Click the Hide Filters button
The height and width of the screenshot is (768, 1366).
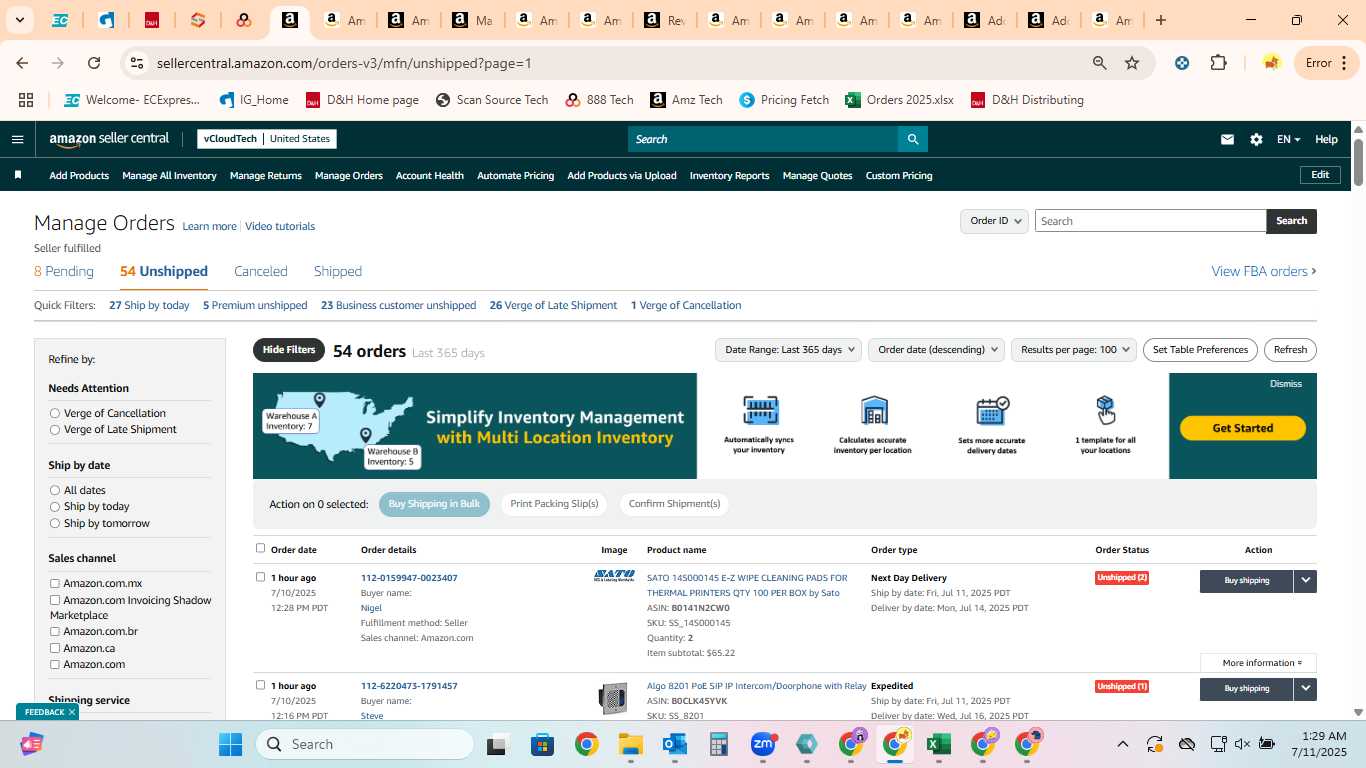(289, 350)
